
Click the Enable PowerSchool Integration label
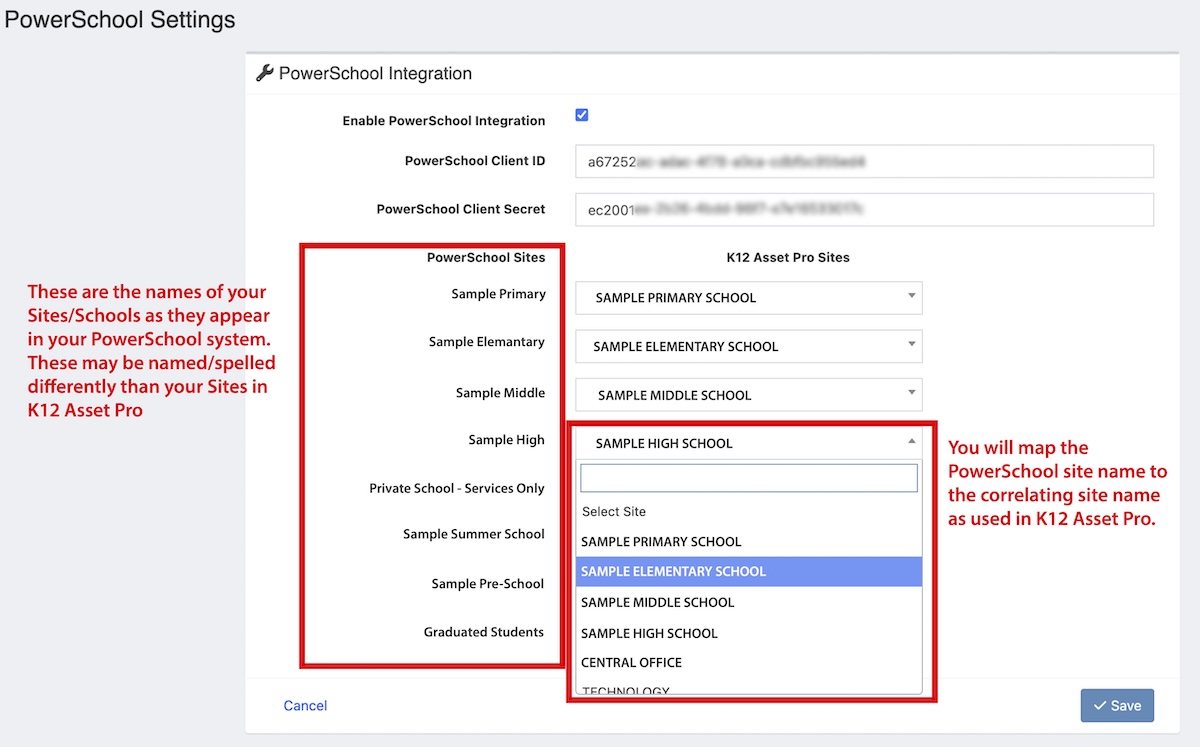[x=443, y=121]
